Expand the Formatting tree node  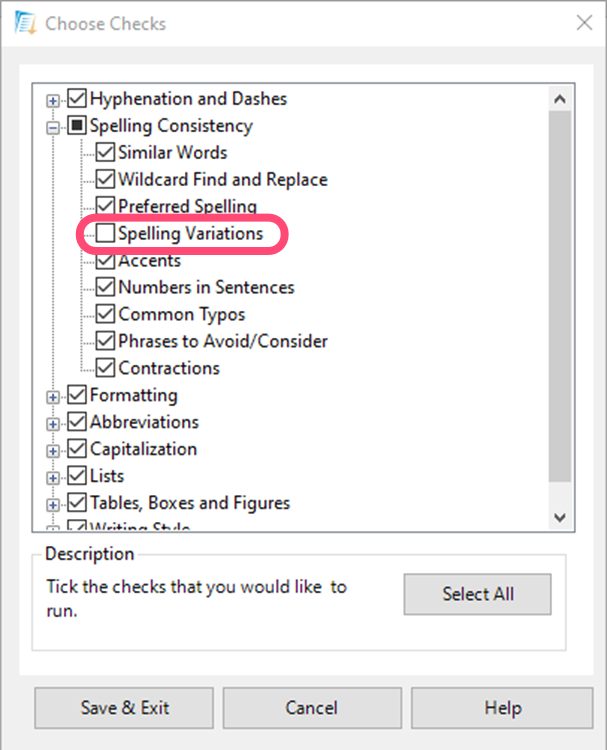54,396
